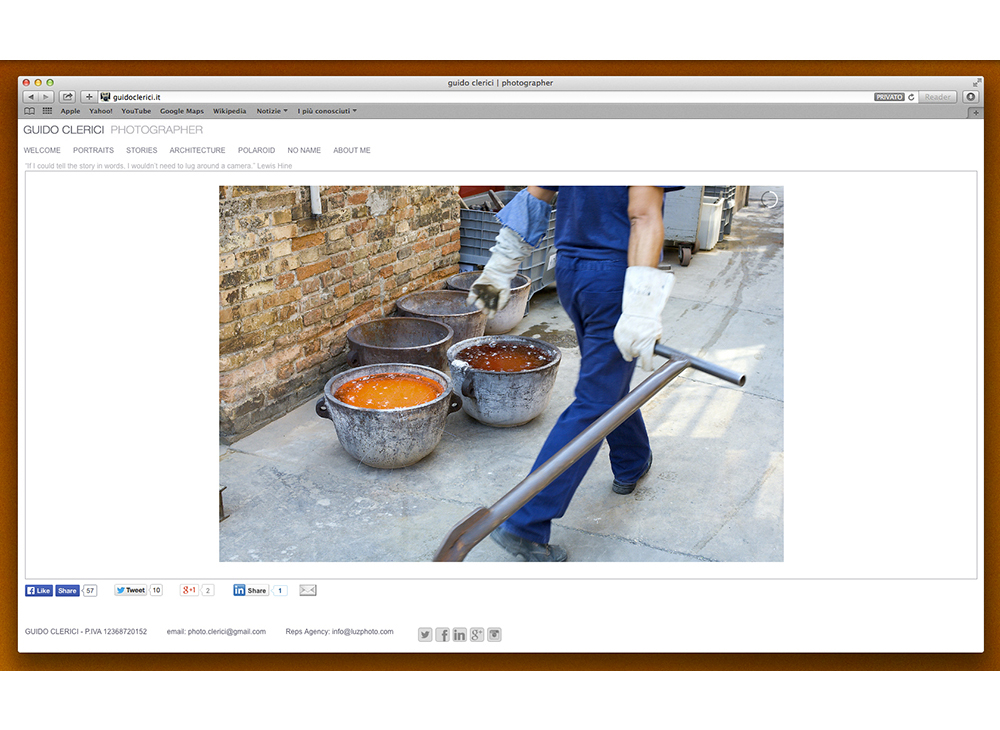Click the Reps Agency info@luzphoto.com text
This screenshot has width=1000, height=730.
(x=339, y=632)
